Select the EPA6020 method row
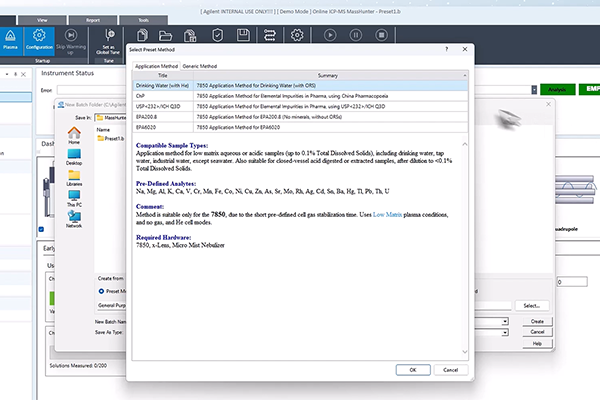 point(300,127)
